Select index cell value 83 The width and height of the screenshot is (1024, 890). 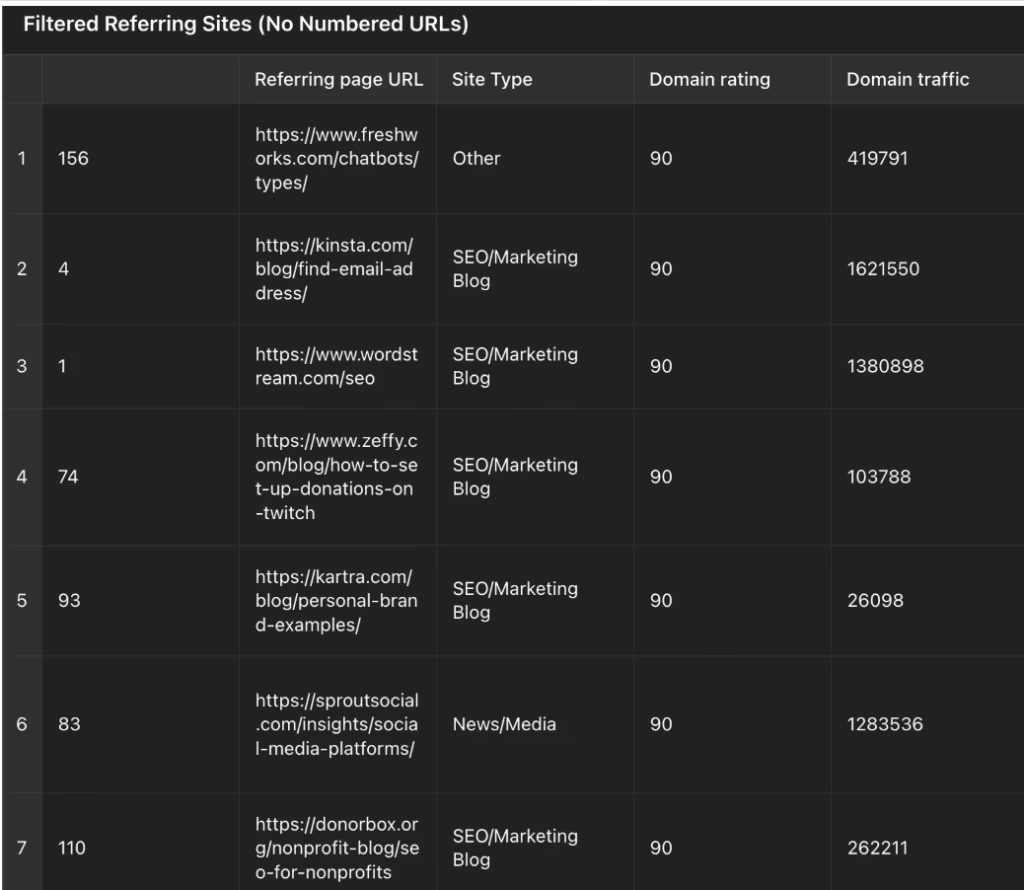[x=69, y=723]
